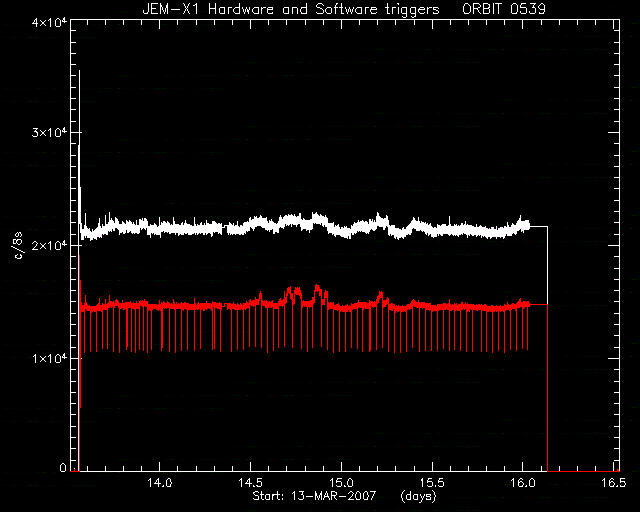Click the red curve's peak near 14.85 days
640x512 pixels.
point(318,289)
